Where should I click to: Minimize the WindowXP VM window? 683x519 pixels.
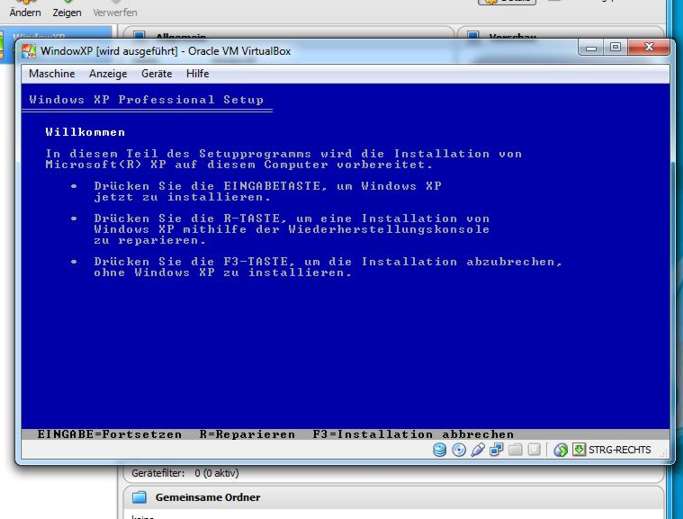pyautogui.click(x=591, y=47)
